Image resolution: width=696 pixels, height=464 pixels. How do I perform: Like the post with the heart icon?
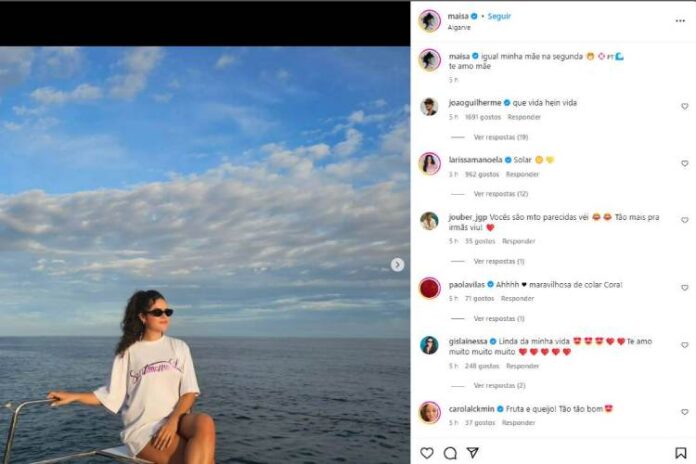(x=427, y=453)
